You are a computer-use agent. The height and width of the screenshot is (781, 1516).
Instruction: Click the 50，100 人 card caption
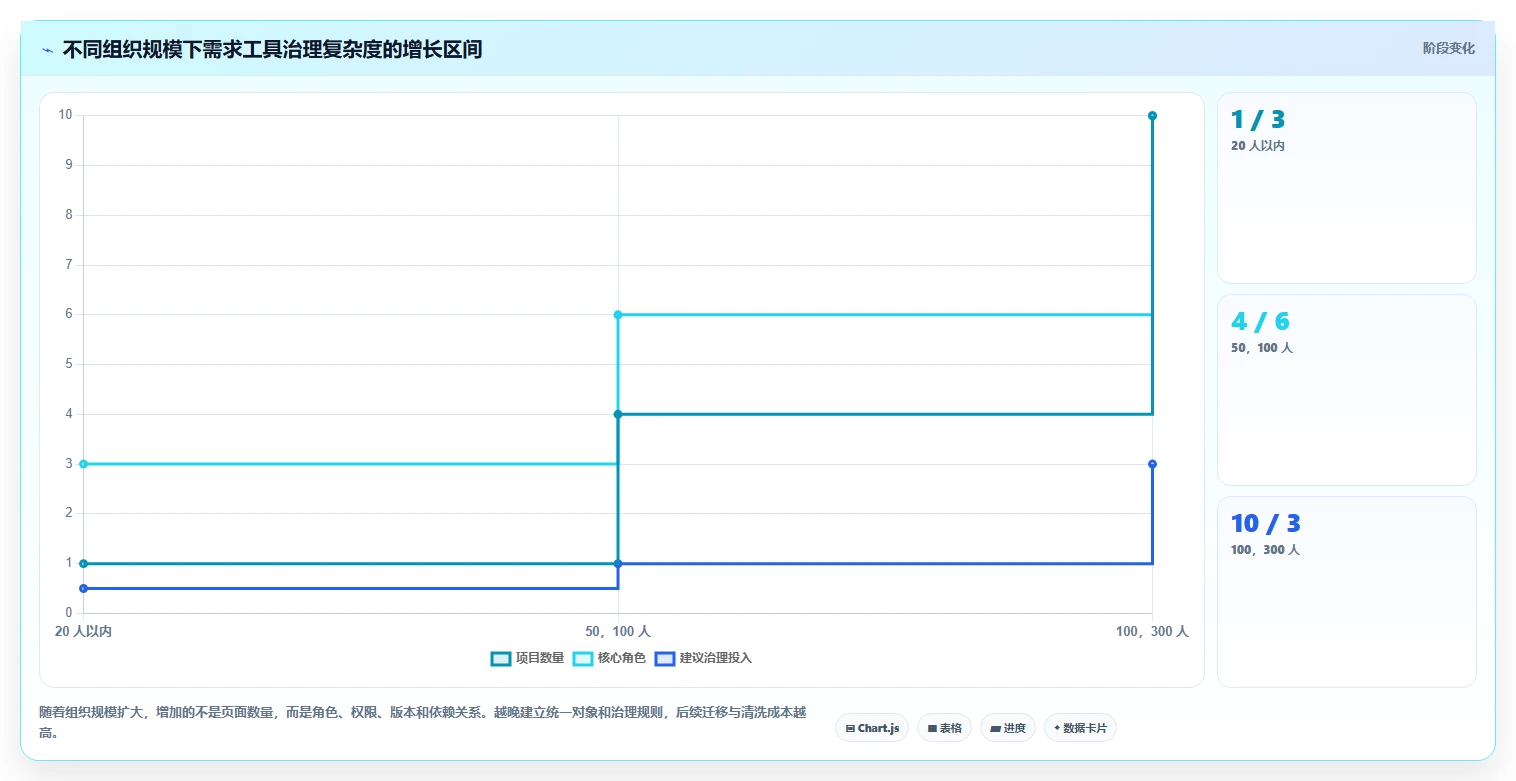coord(1262,348)
